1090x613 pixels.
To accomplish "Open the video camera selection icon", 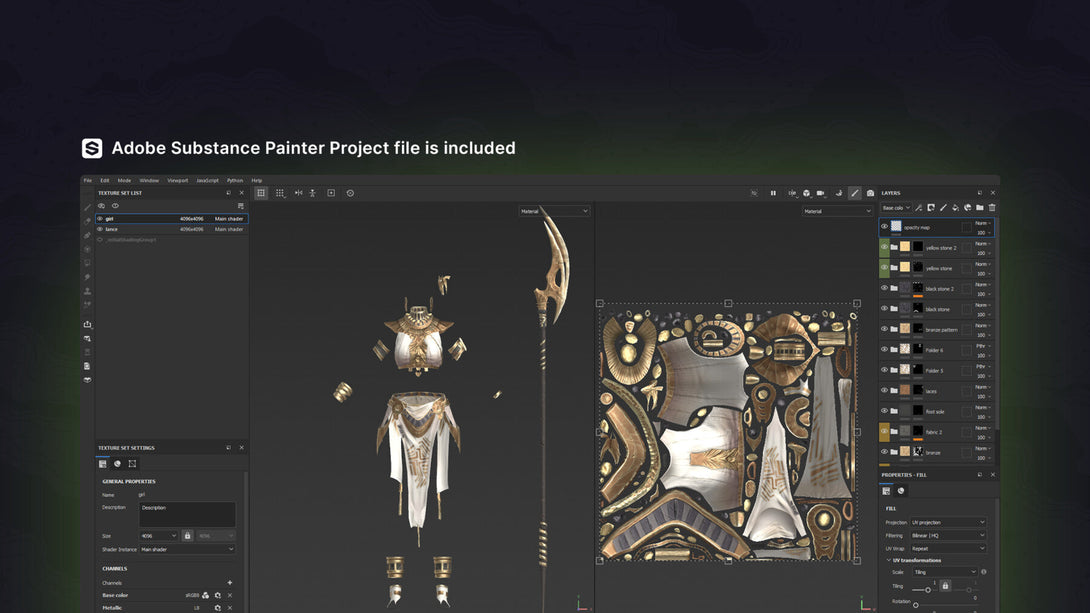I will [x=821, y=193].
